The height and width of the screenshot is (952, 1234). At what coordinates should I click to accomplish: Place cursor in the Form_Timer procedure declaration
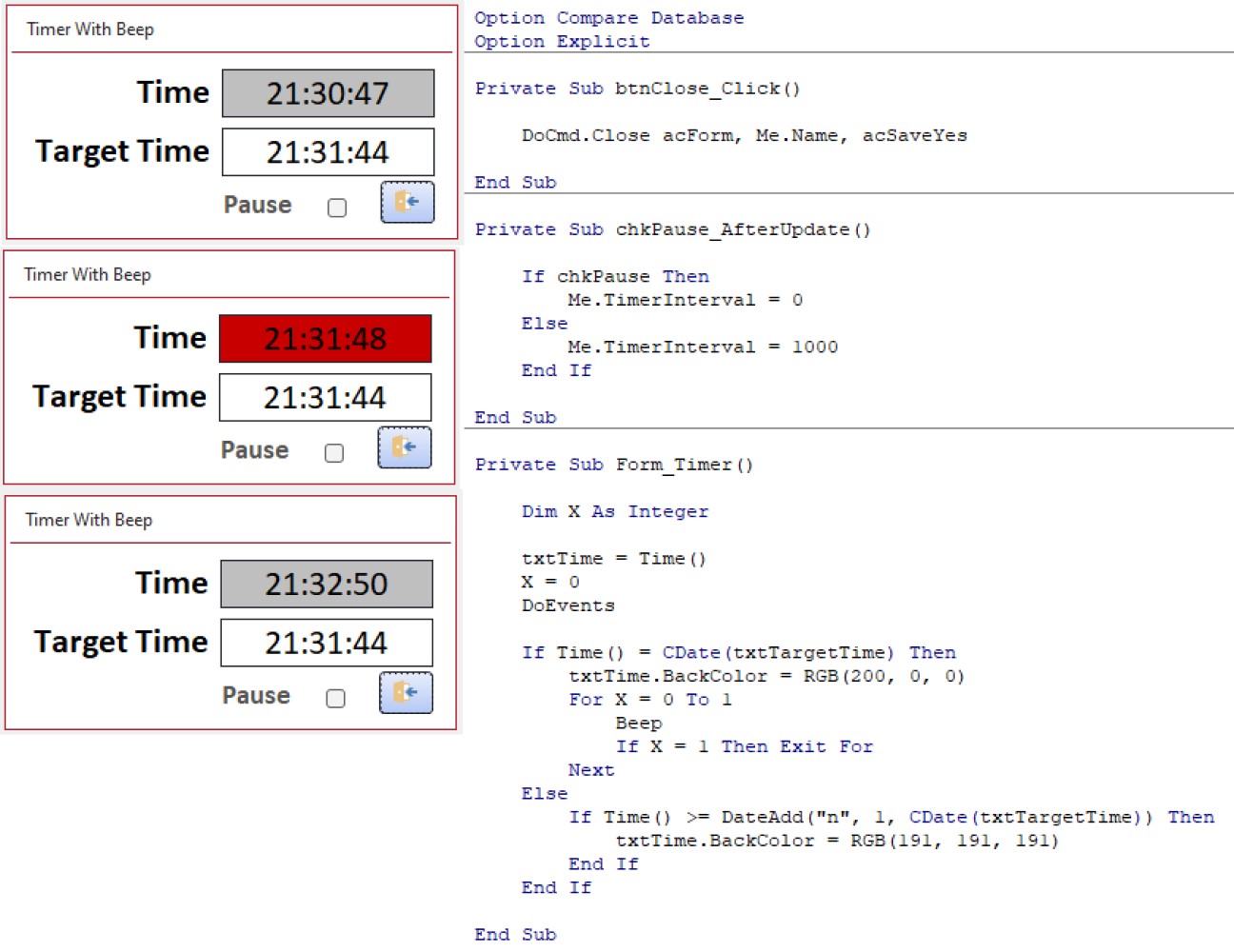(x=614, y=465)
